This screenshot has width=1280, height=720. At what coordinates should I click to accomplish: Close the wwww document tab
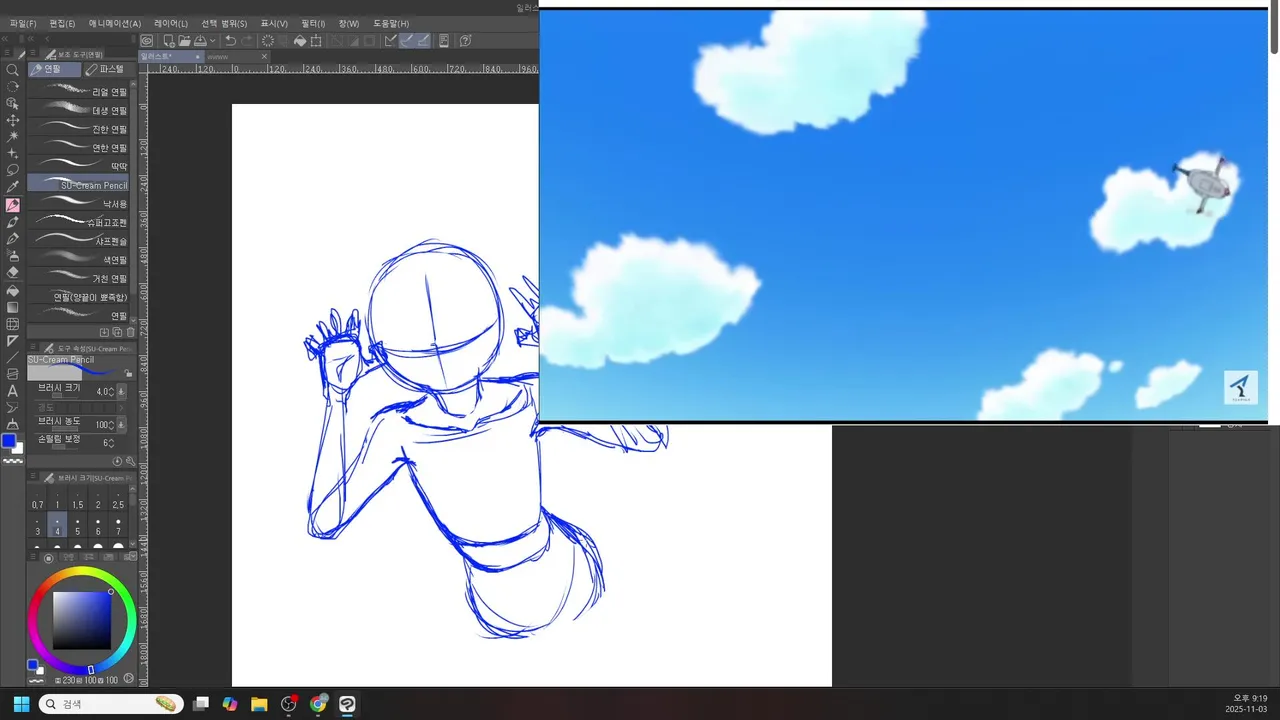coord(265,57)
